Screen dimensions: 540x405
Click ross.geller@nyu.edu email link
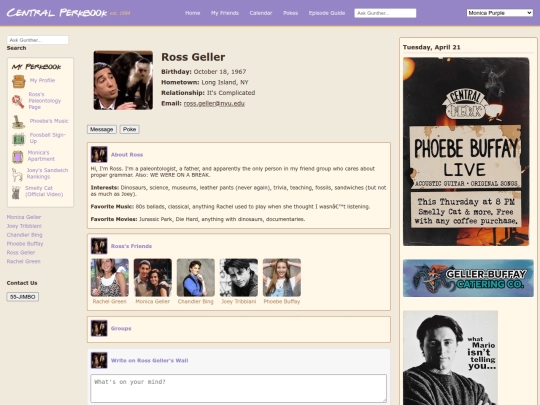[214, 103]
